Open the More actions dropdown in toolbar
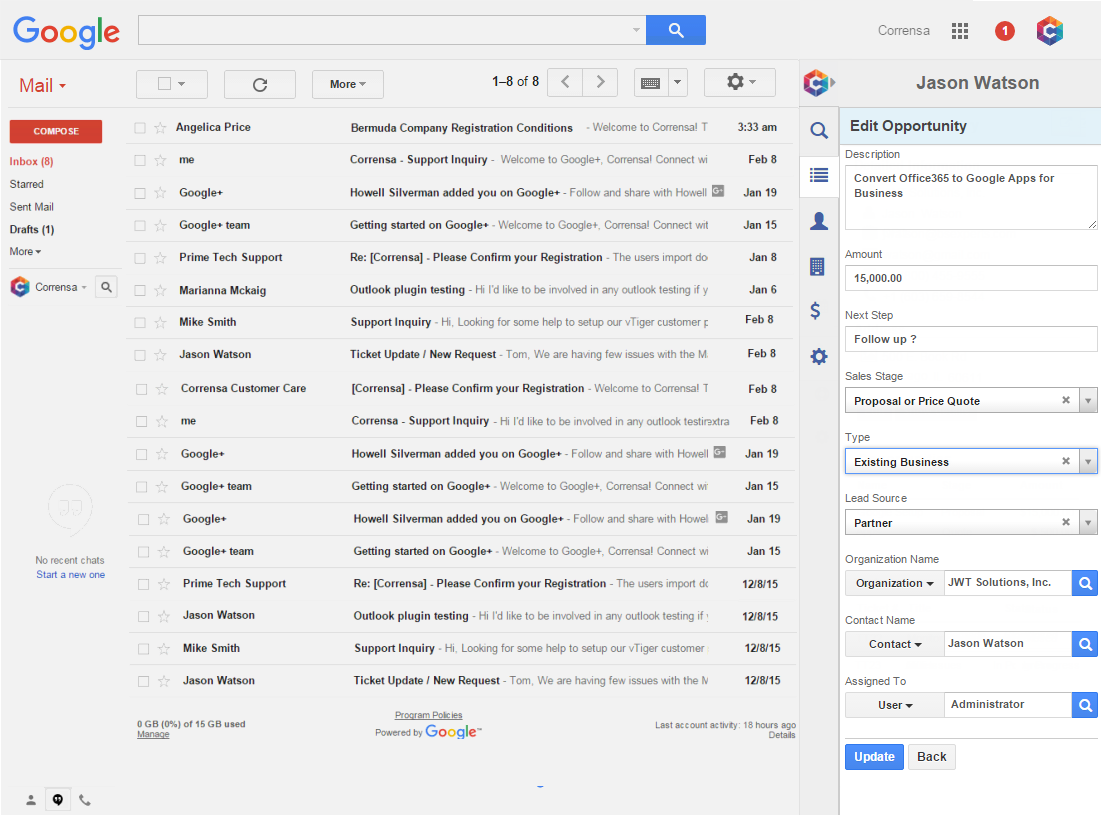This screenshot has height=815, width=1101. click(348, 84)
